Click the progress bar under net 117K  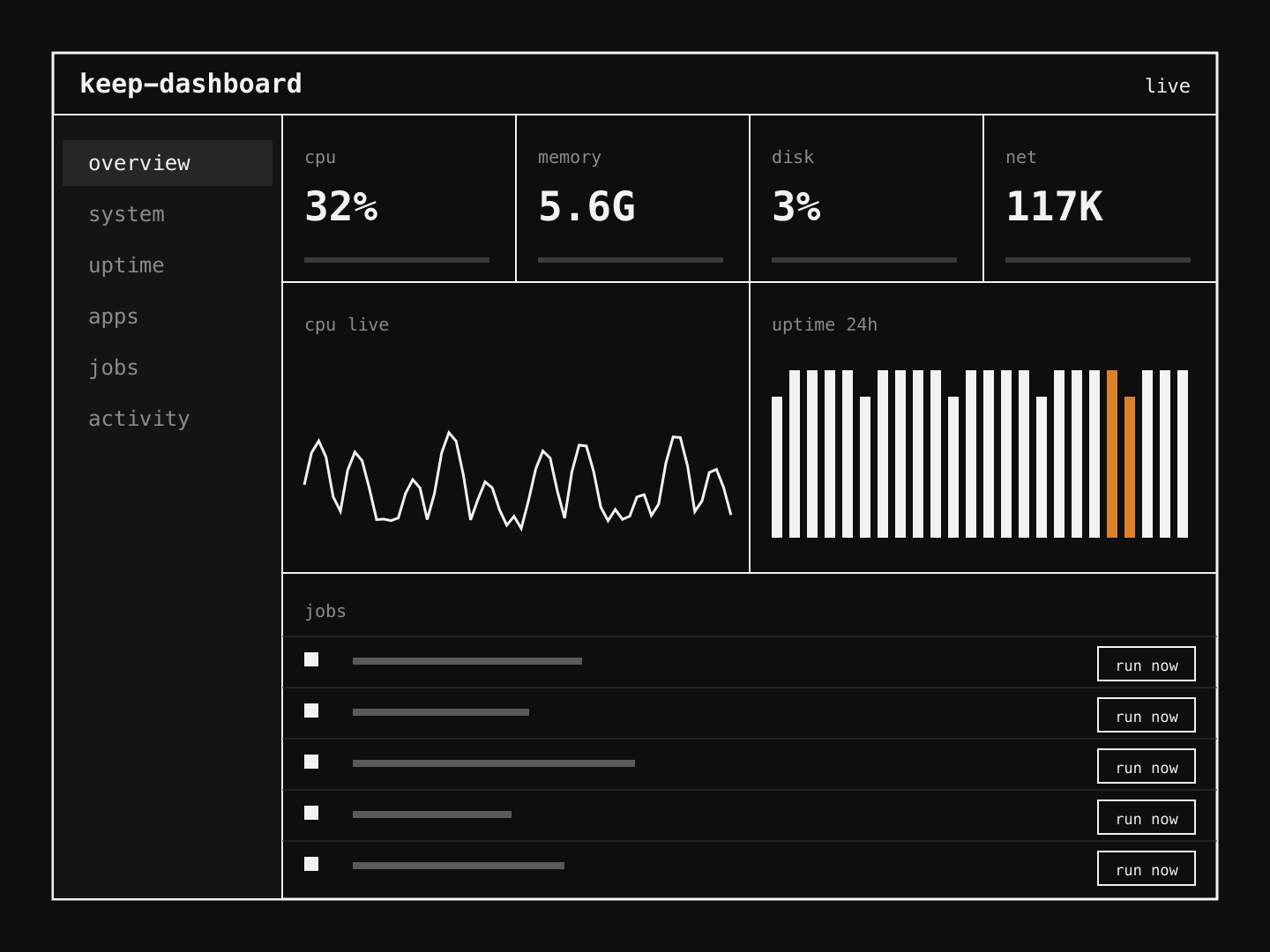pyautogui.click(x=1098, y=260)
